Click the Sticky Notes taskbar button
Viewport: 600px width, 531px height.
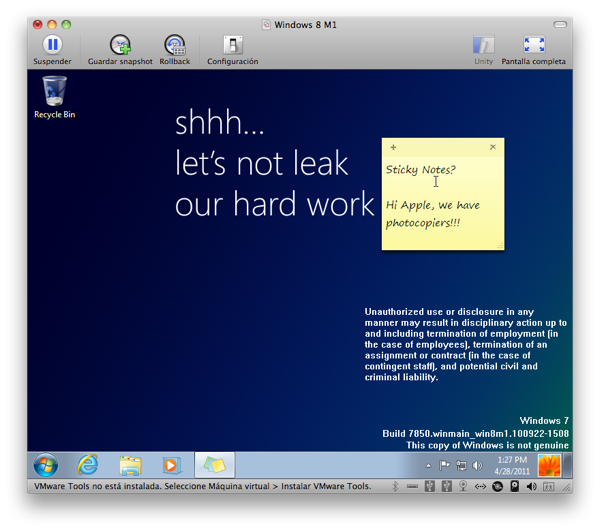[x=215, y=465]
